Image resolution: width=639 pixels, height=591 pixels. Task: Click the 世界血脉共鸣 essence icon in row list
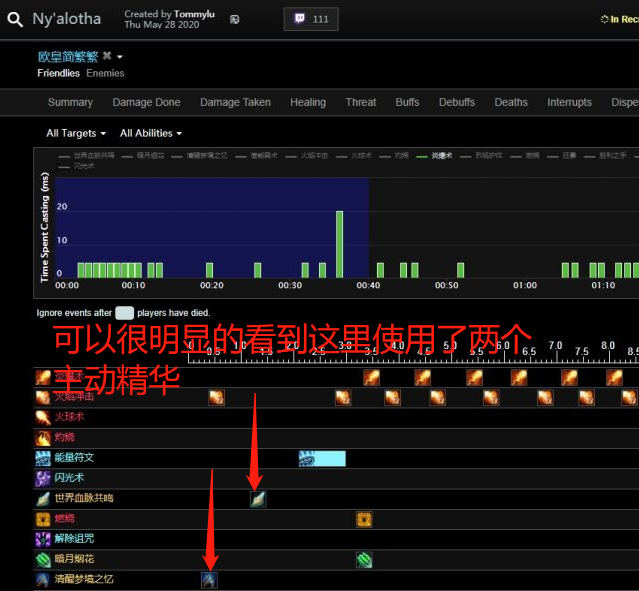[x=43, y=499]
